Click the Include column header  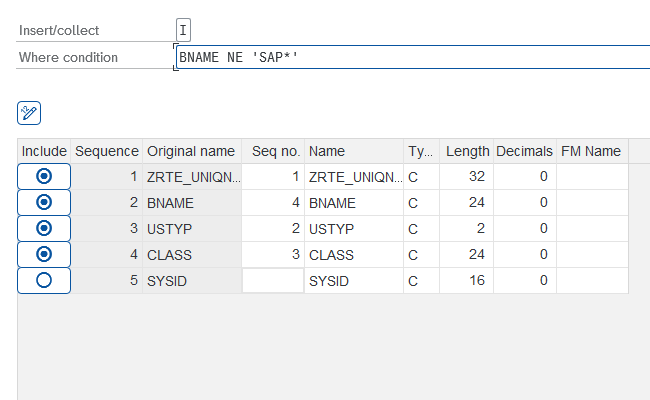coord(43,151)
